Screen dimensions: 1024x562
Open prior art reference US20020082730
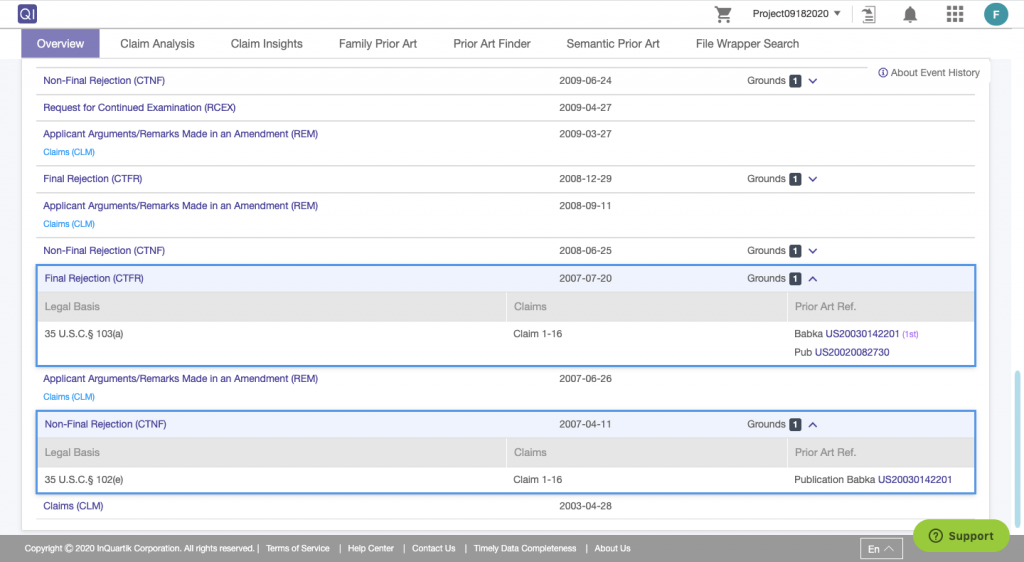[852, 353]
